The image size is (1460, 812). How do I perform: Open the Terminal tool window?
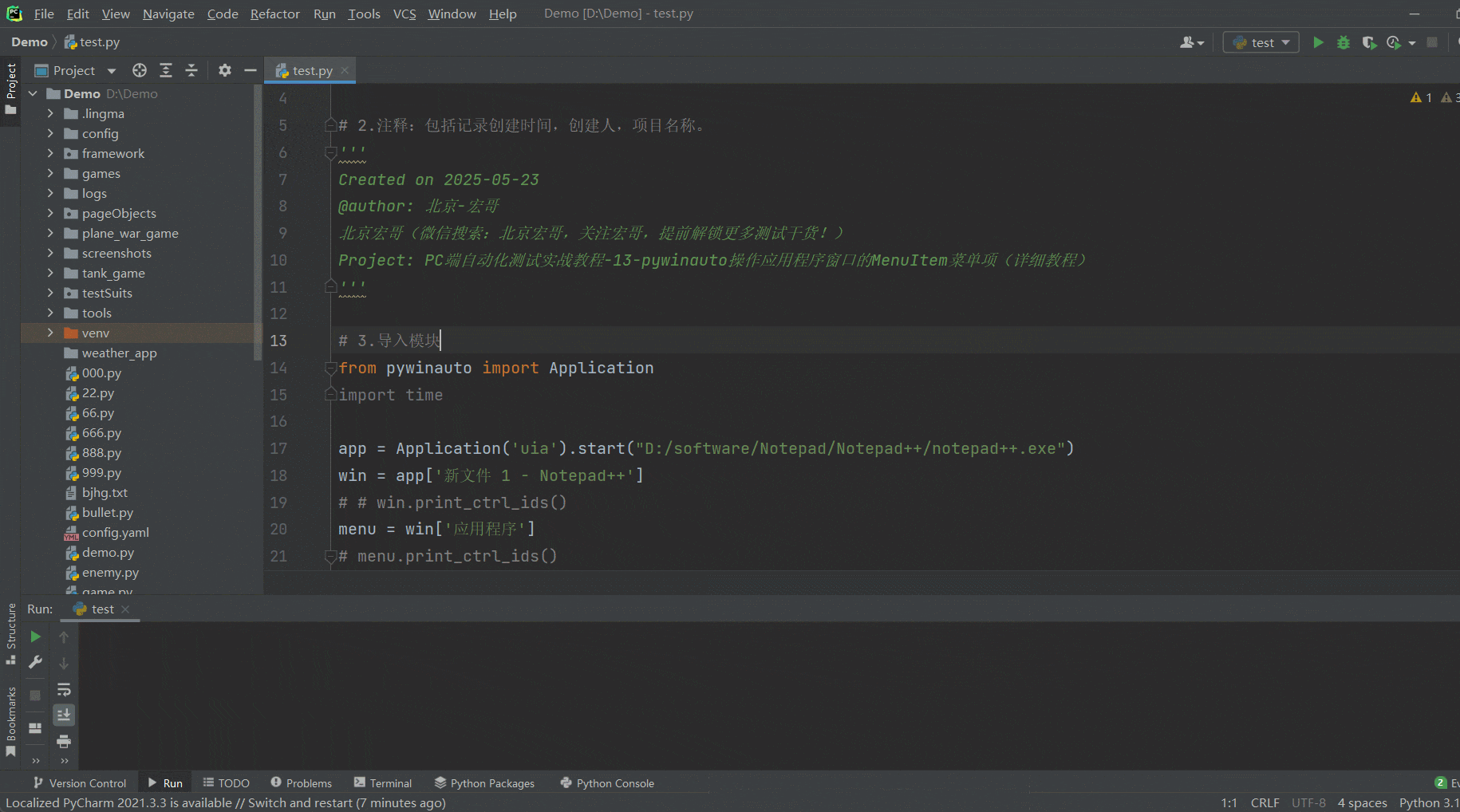(383, 783)
